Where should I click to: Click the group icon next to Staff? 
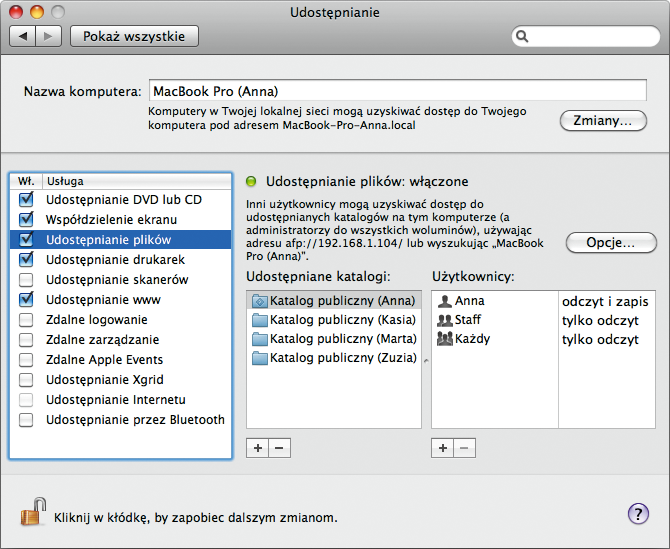coord(444,320)
